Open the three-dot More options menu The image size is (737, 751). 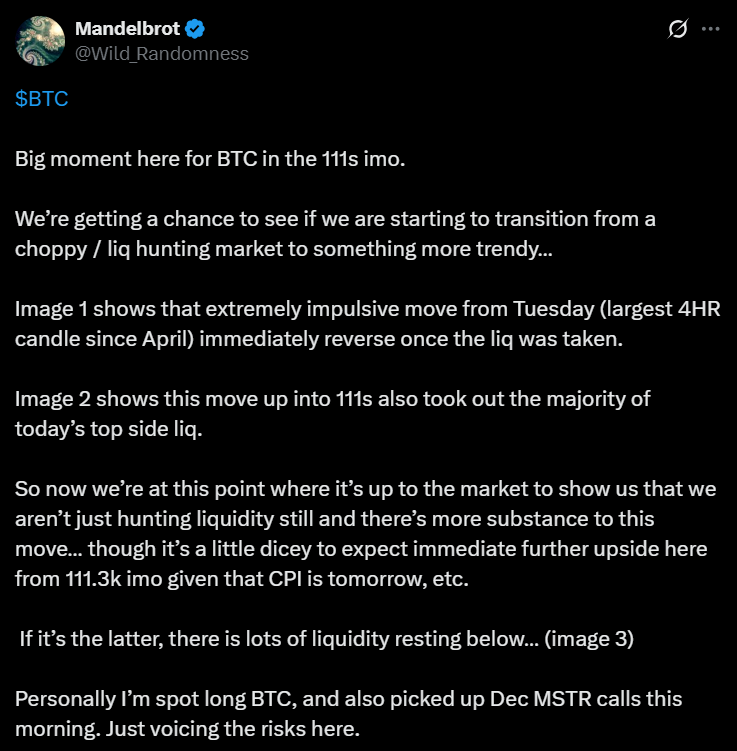click(x=711, y=30)
